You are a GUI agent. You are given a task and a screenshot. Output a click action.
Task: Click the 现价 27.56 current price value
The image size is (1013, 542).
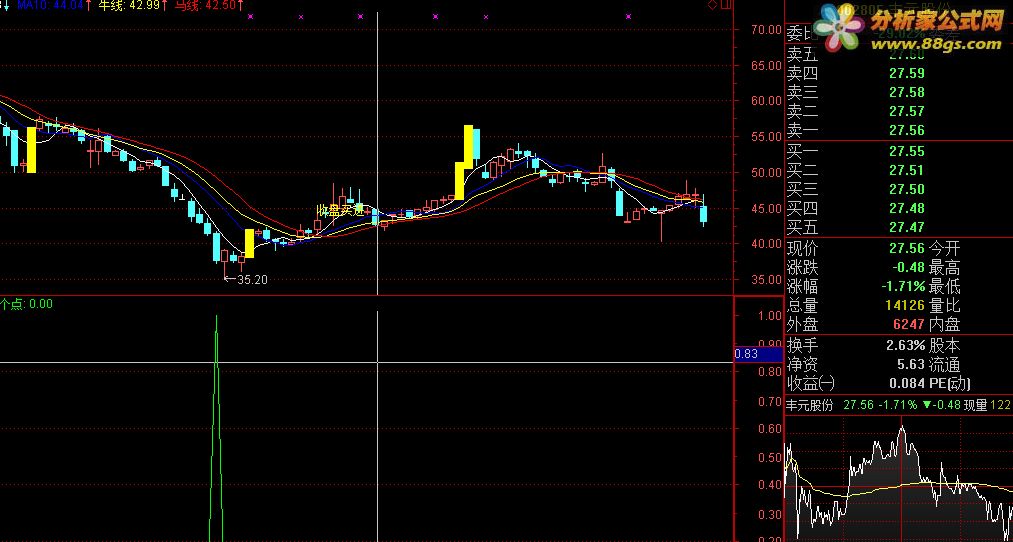[907, 248]
